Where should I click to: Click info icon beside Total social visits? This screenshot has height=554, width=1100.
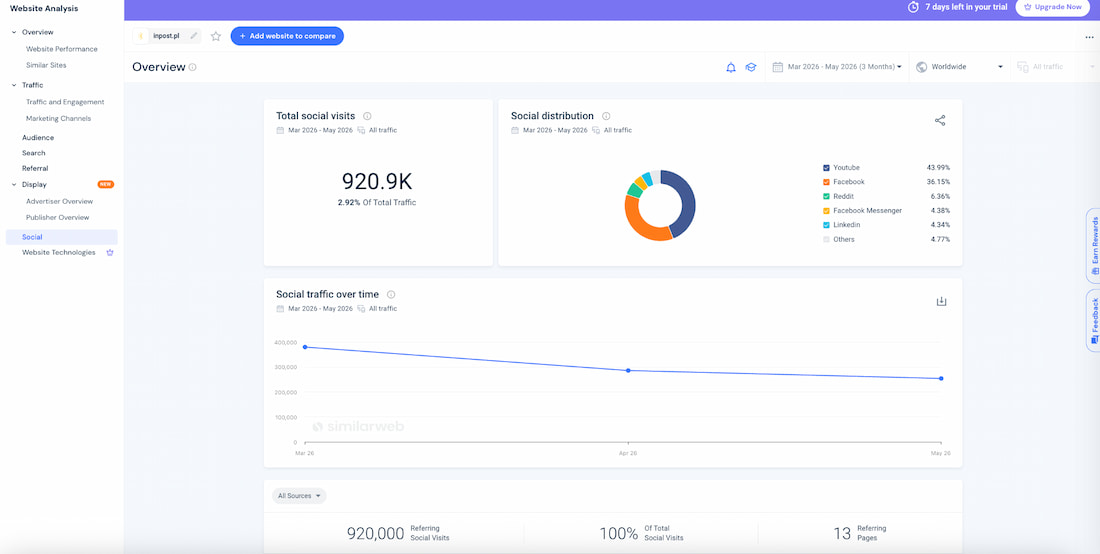(367, 116)
